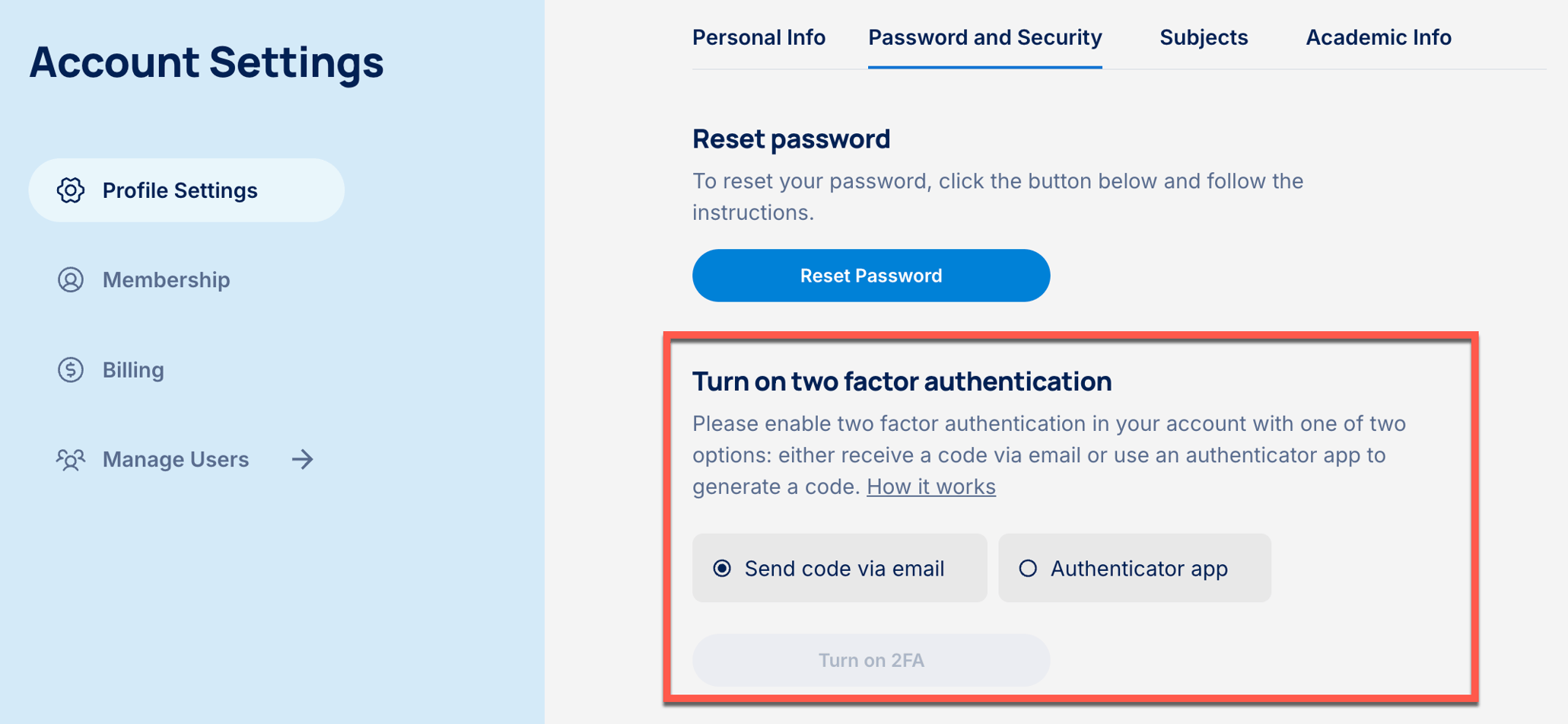This screenshot has height=724, width=1568.
Task: Open the Billing section
Action: 133,370
